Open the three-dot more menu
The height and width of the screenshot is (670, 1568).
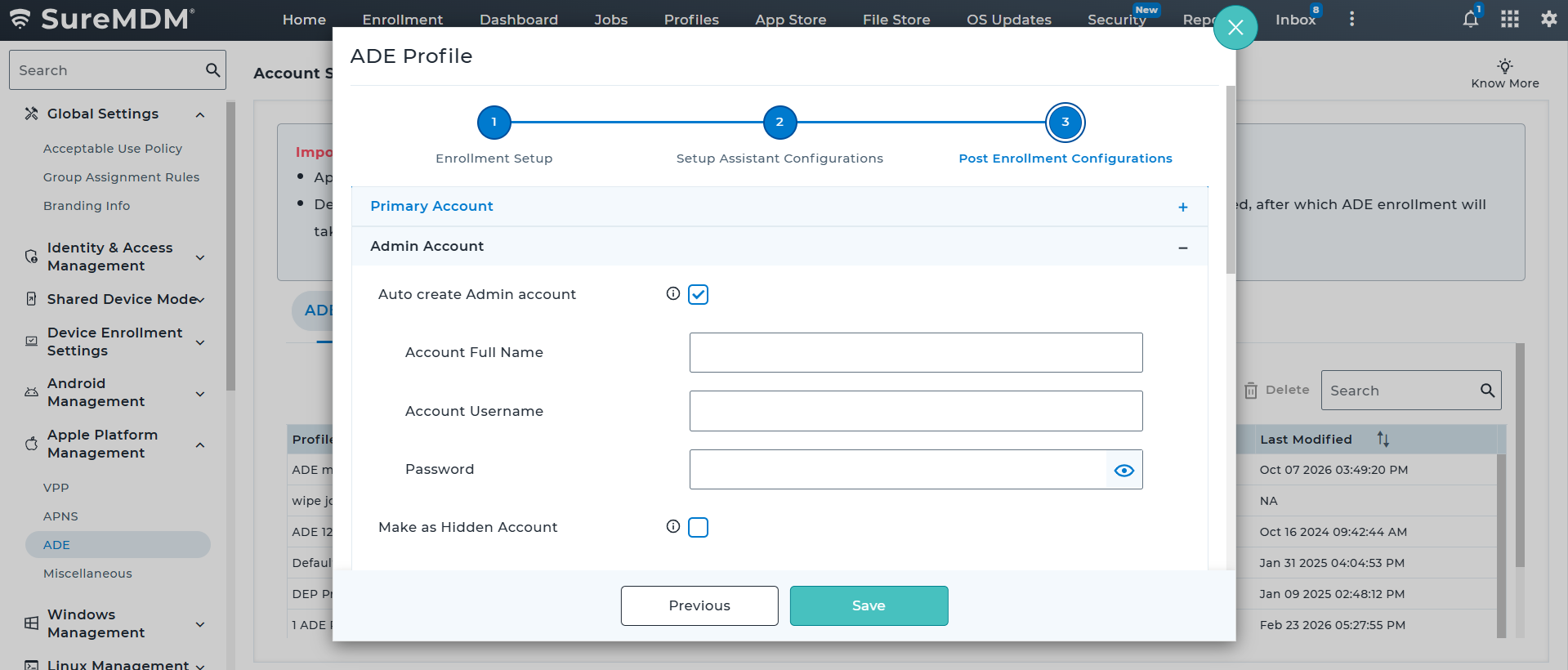(x=1351, y=19)
